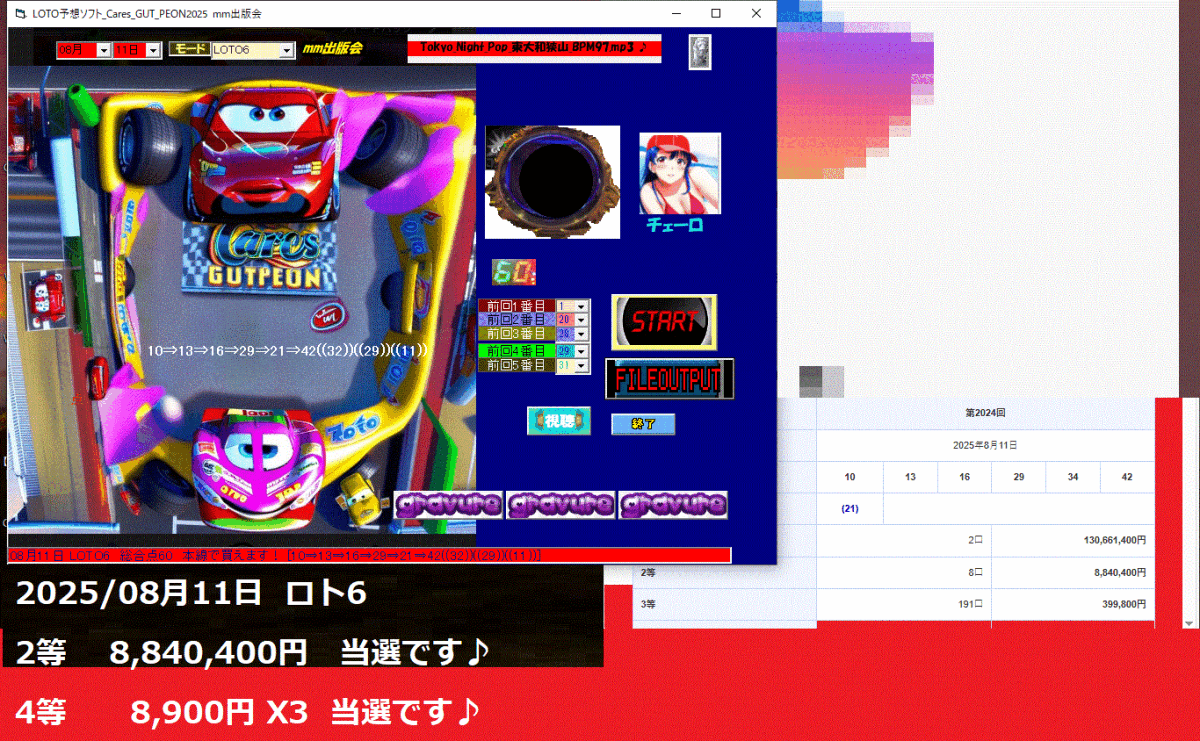Click date 2025年8月11日 in results table

click(985, 445)
